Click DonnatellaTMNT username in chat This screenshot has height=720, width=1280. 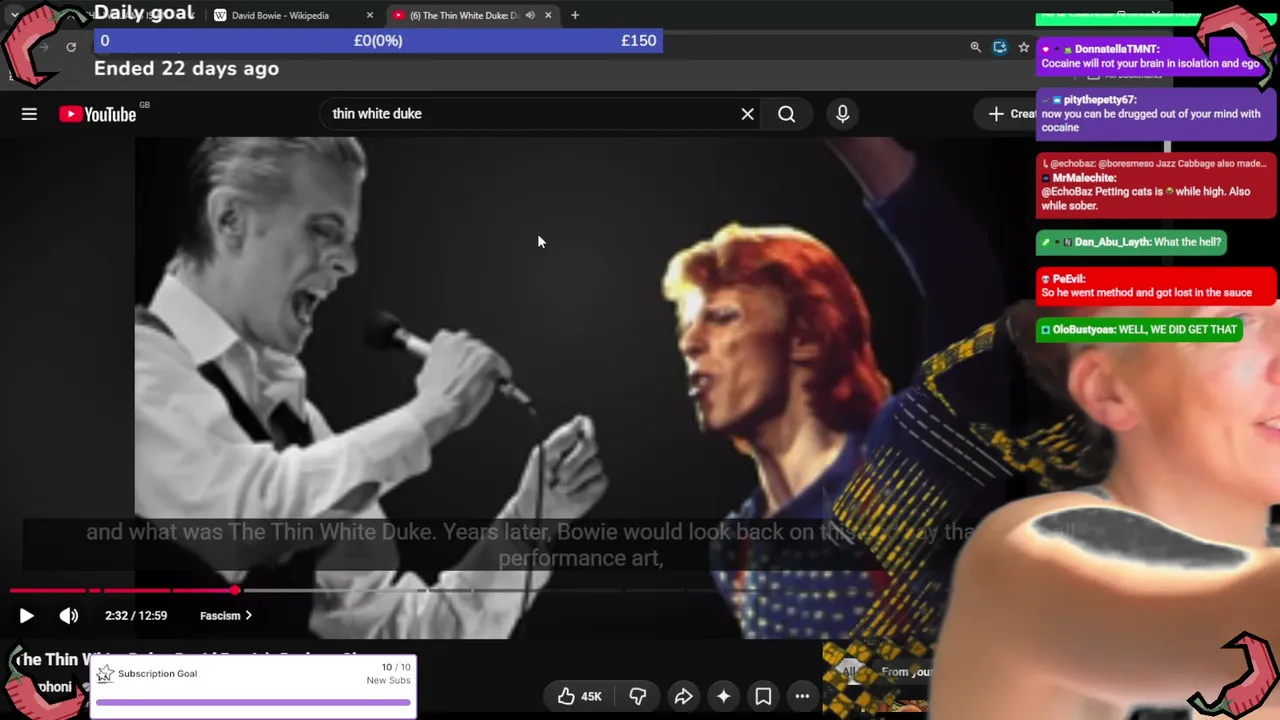[1117, 49]
